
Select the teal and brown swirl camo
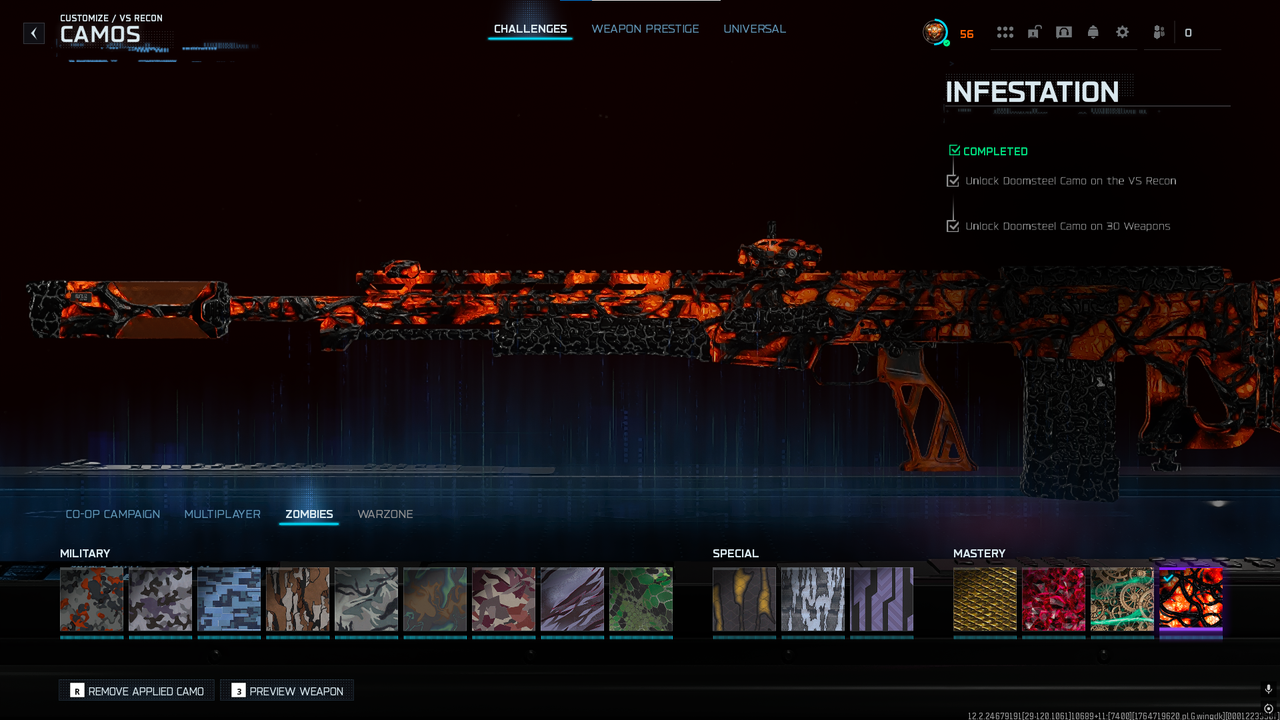click(x=435, y=599)
